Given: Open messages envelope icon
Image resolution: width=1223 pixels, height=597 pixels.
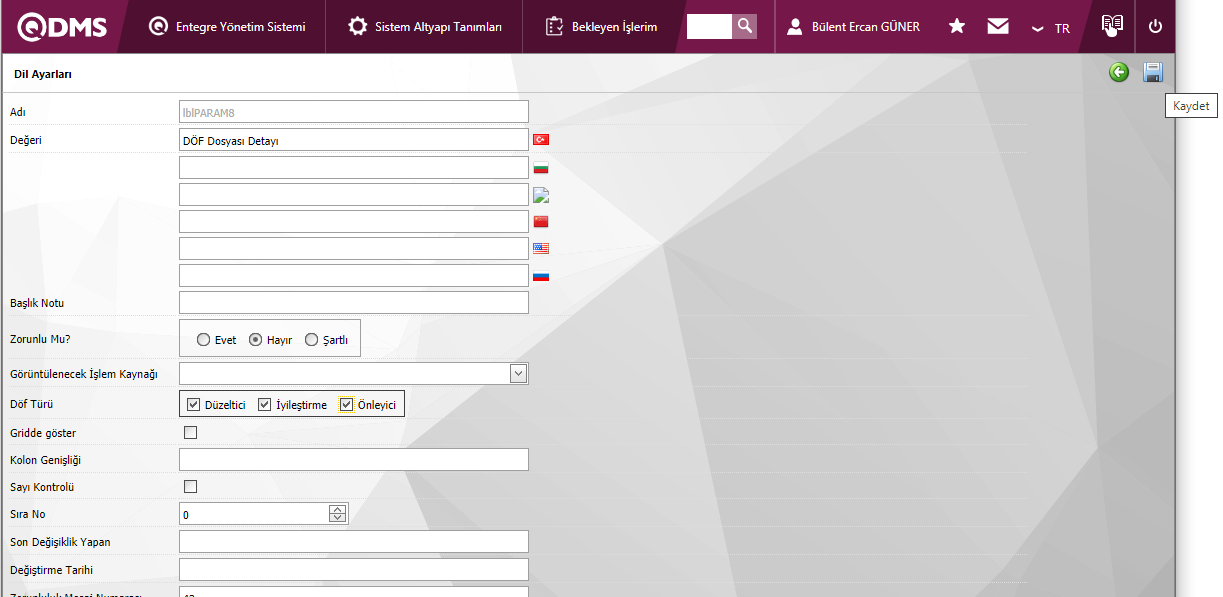Looking at the screenshot, I should pyautogui.click(x=998, y=27).
